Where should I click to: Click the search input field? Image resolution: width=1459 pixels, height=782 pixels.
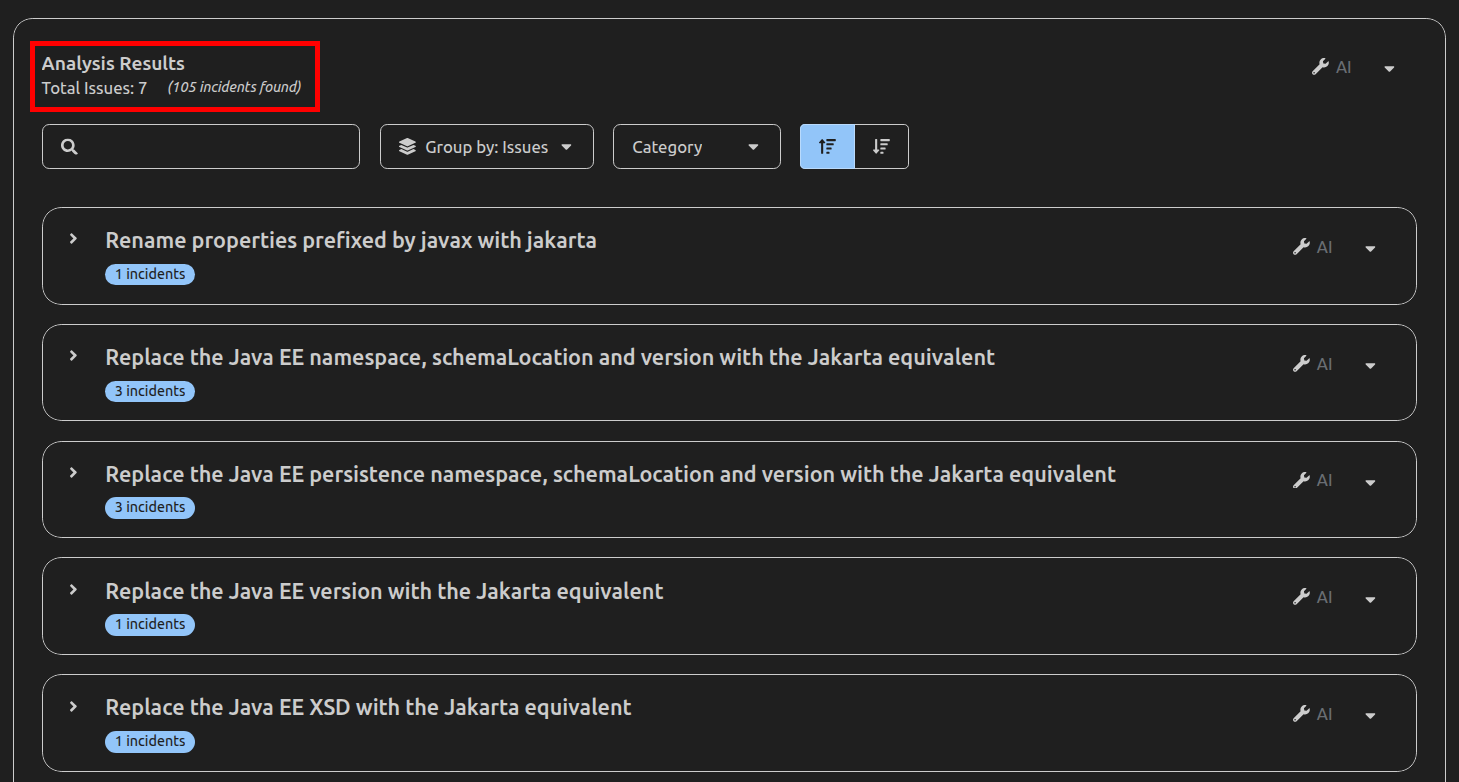(x=201, y=147)
